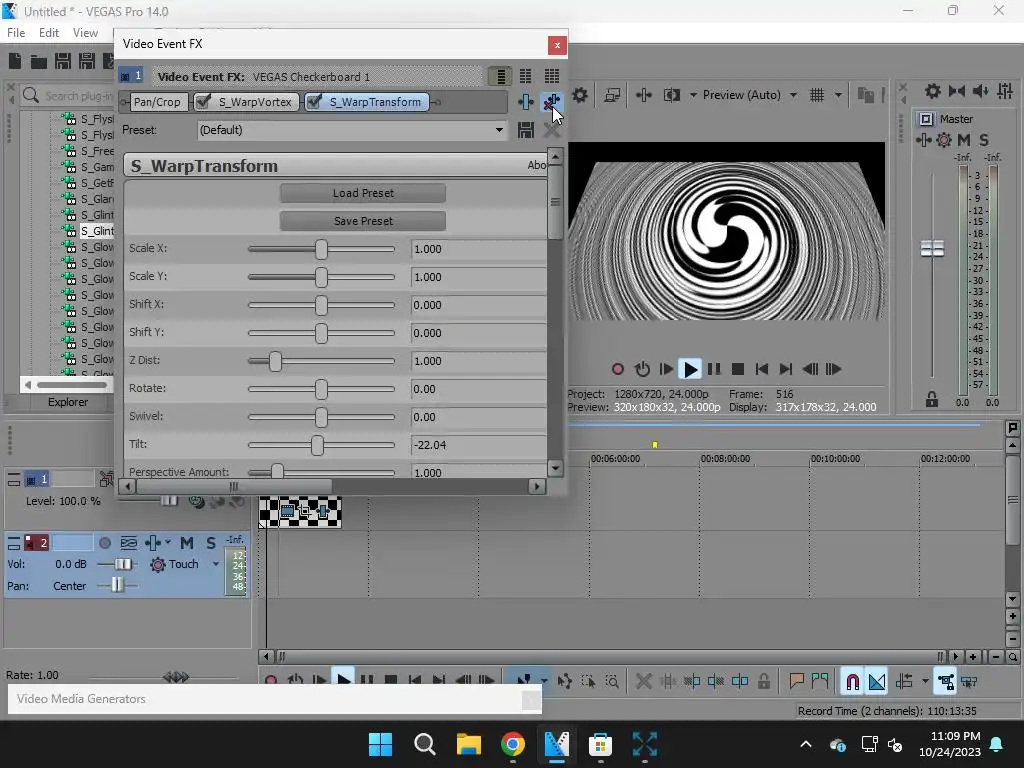Open the Windows Start menu
Image resolution: width=1024 pixels, height=768 pixels.
(381, 744)
